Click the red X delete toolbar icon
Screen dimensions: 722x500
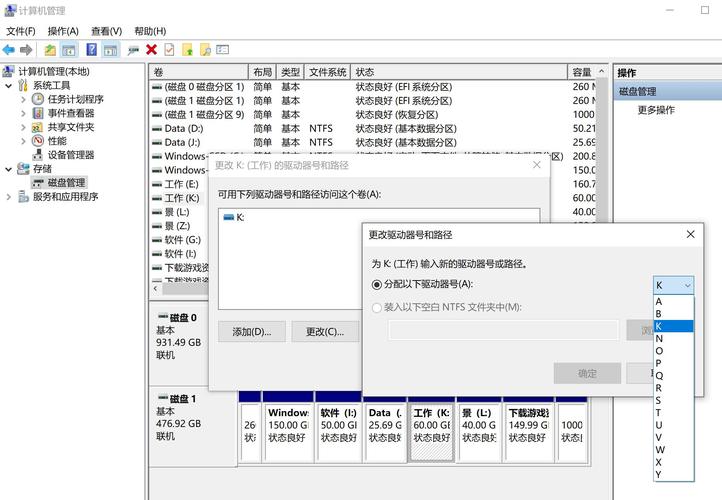[151, 49]
